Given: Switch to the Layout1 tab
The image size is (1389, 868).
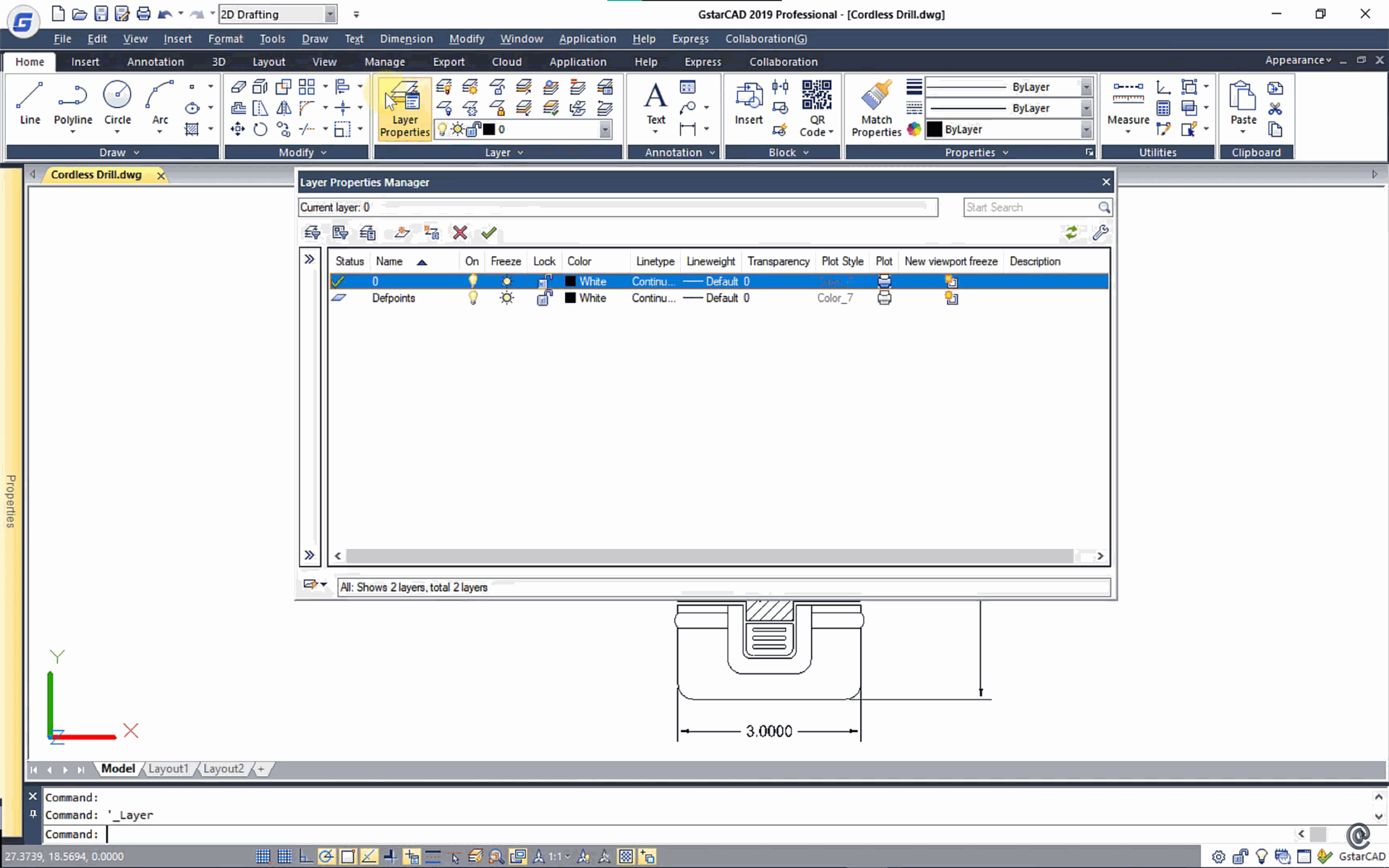Looking at the screenshot, I should (x=168, y=768).
